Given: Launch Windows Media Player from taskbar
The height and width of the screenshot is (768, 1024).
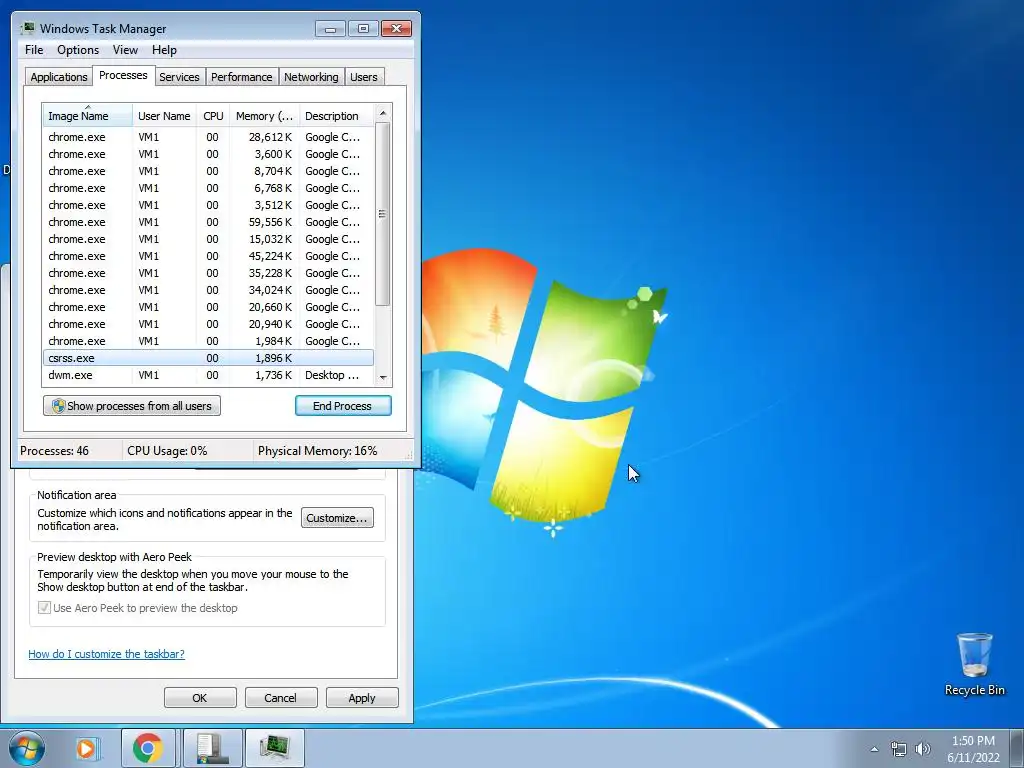Looking at the screenshot, I should (86, 748).
